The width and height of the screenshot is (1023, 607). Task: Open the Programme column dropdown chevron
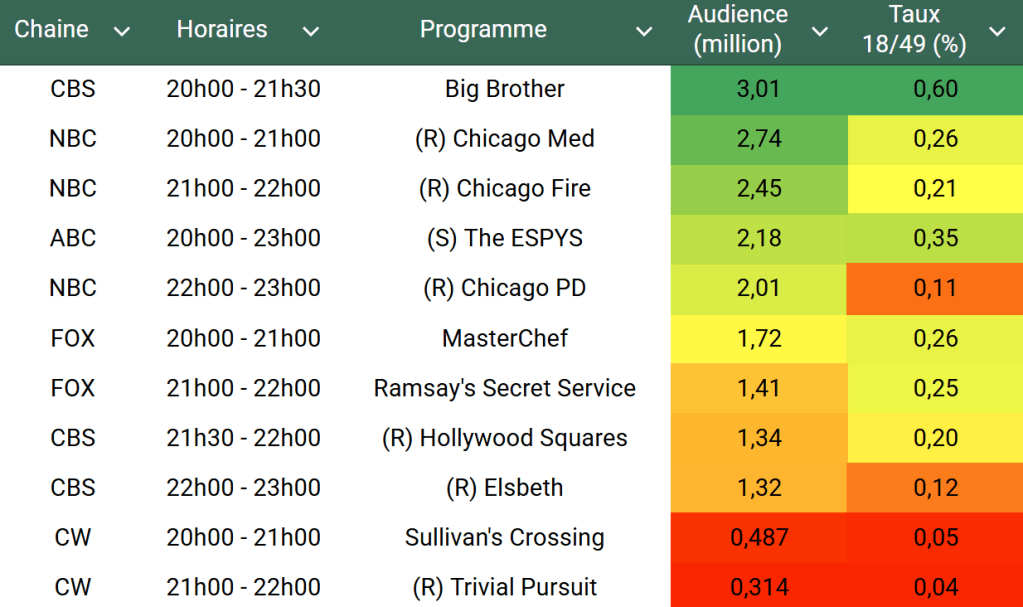click(x=644, y=32)
